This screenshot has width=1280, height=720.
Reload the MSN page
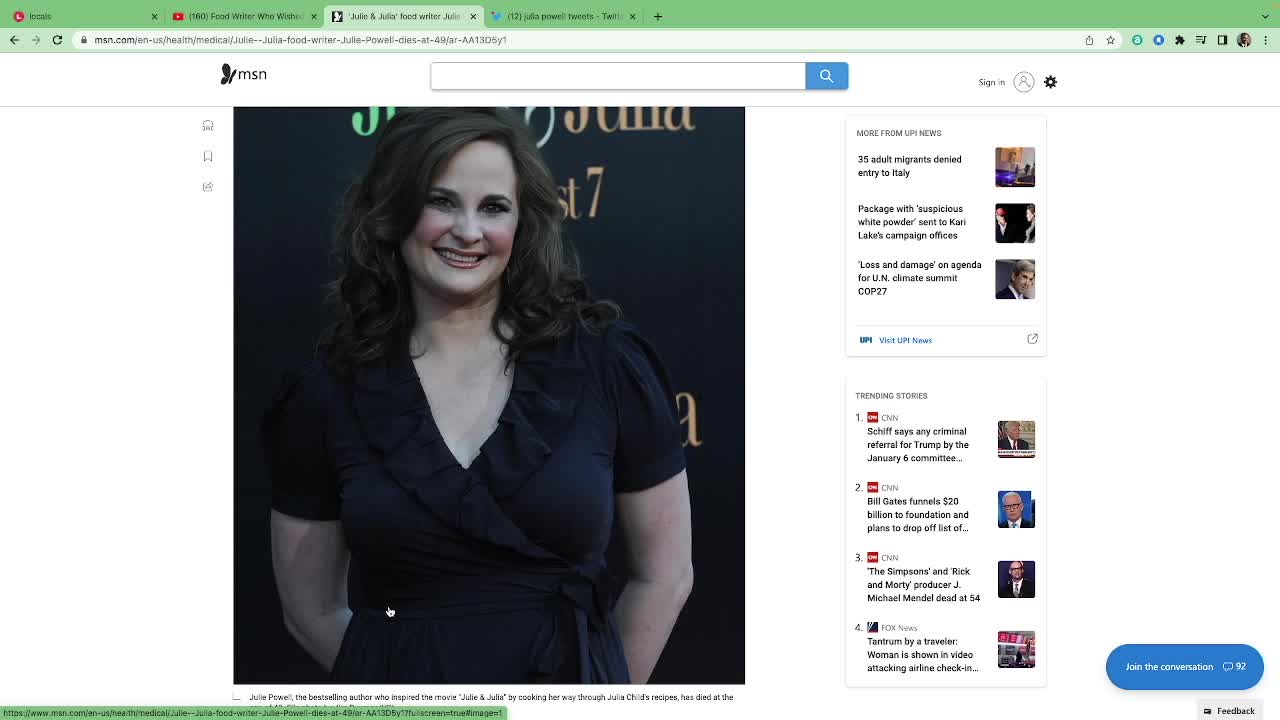coord(57,40)
